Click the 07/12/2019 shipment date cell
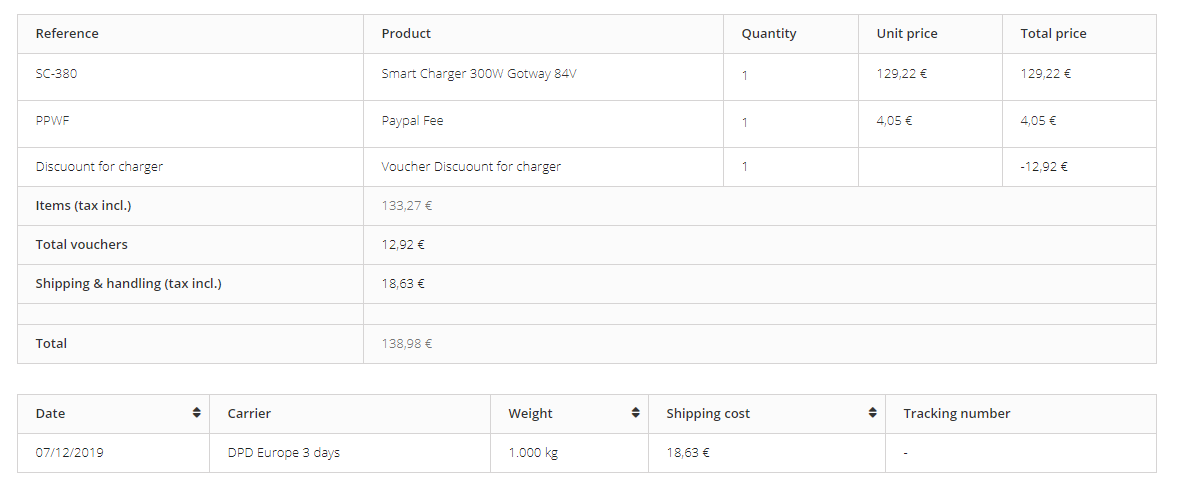Viewport: 1189px width, 493px height. 113,453
